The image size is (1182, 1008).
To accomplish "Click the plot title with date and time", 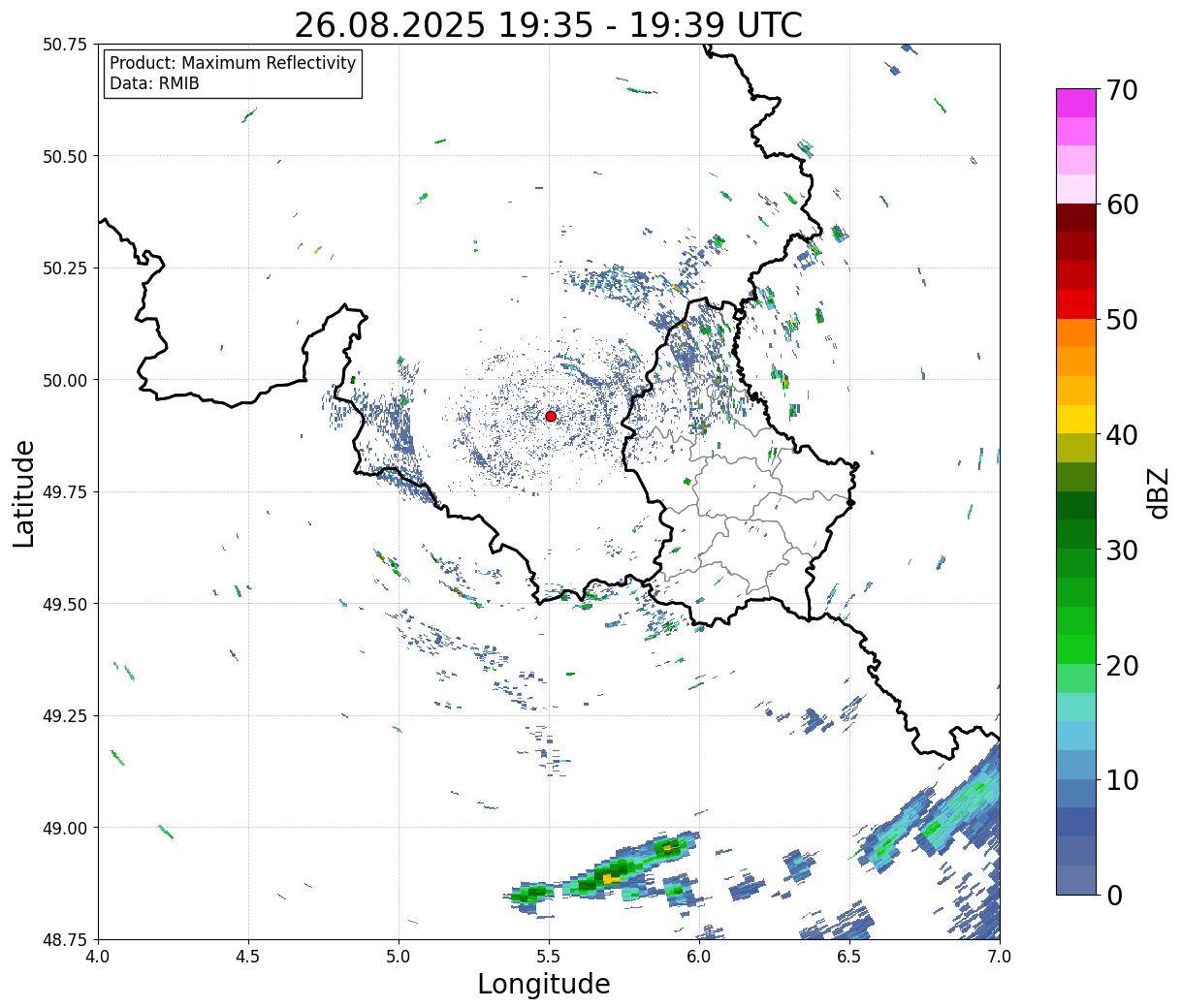I will pos(548,25).
